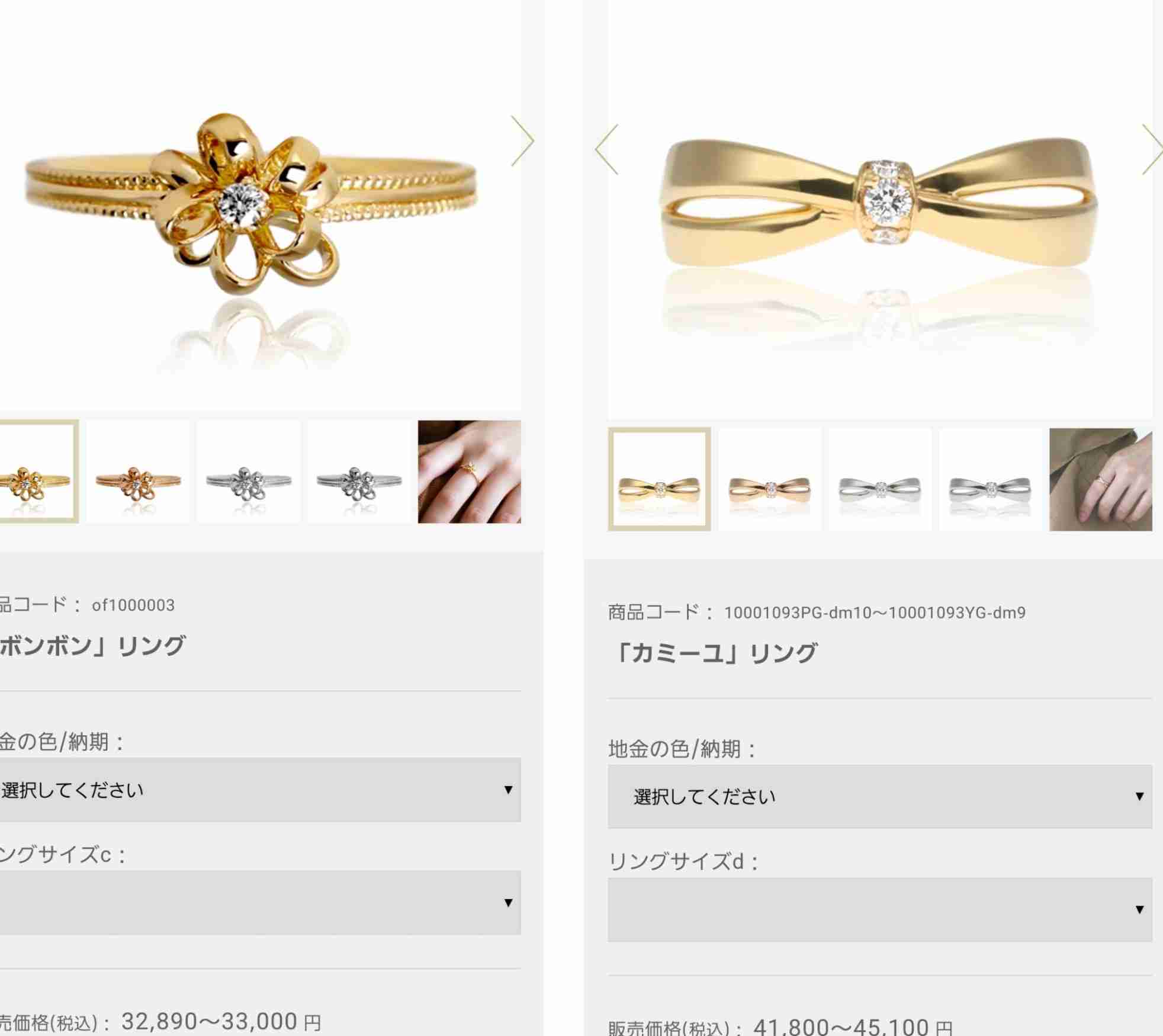This screenshot has height=1036, width=1163.
Task: Click next arrow on bow ring image
Action: pyautogui.click(x=1152, y=149)
